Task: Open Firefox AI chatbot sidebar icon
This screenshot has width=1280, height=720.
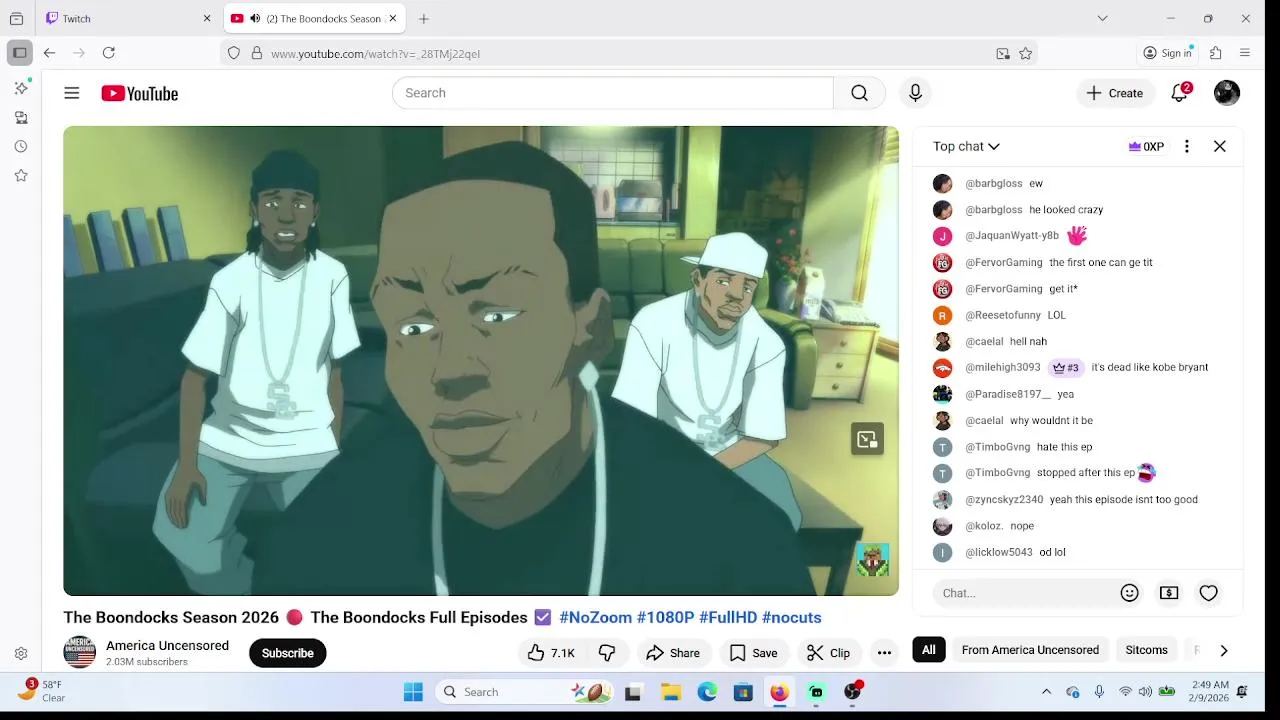Action: tap(21, 88)
